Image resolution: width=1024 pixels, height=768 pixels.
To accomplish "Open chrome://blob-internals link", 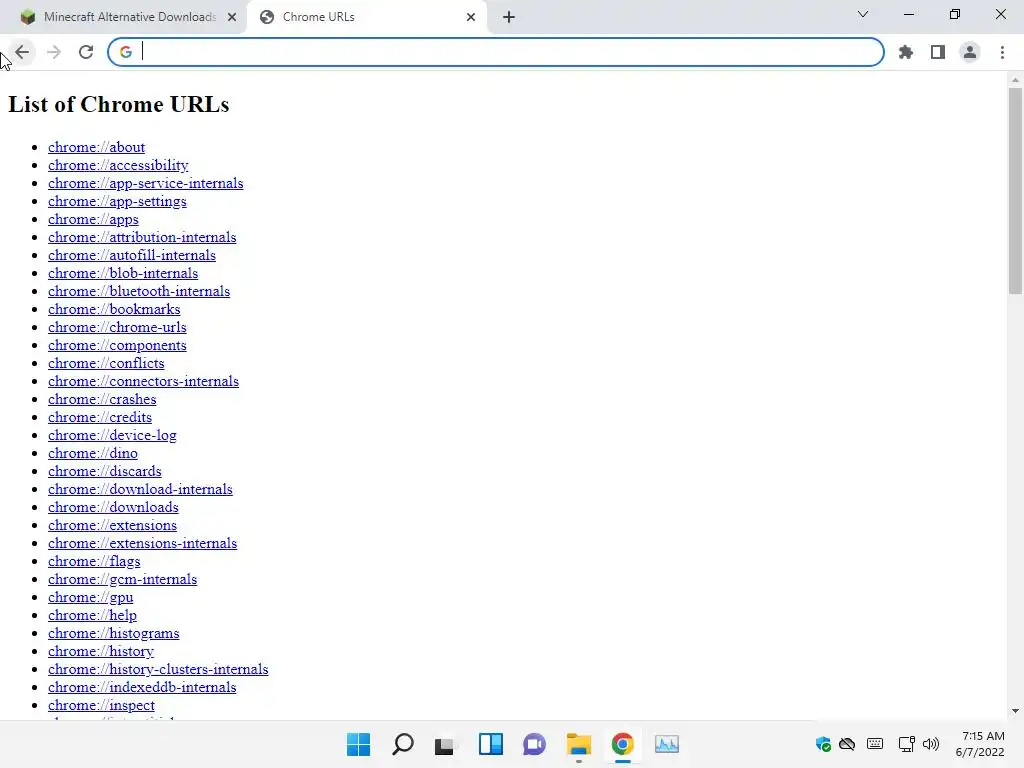I will (123, 274).
